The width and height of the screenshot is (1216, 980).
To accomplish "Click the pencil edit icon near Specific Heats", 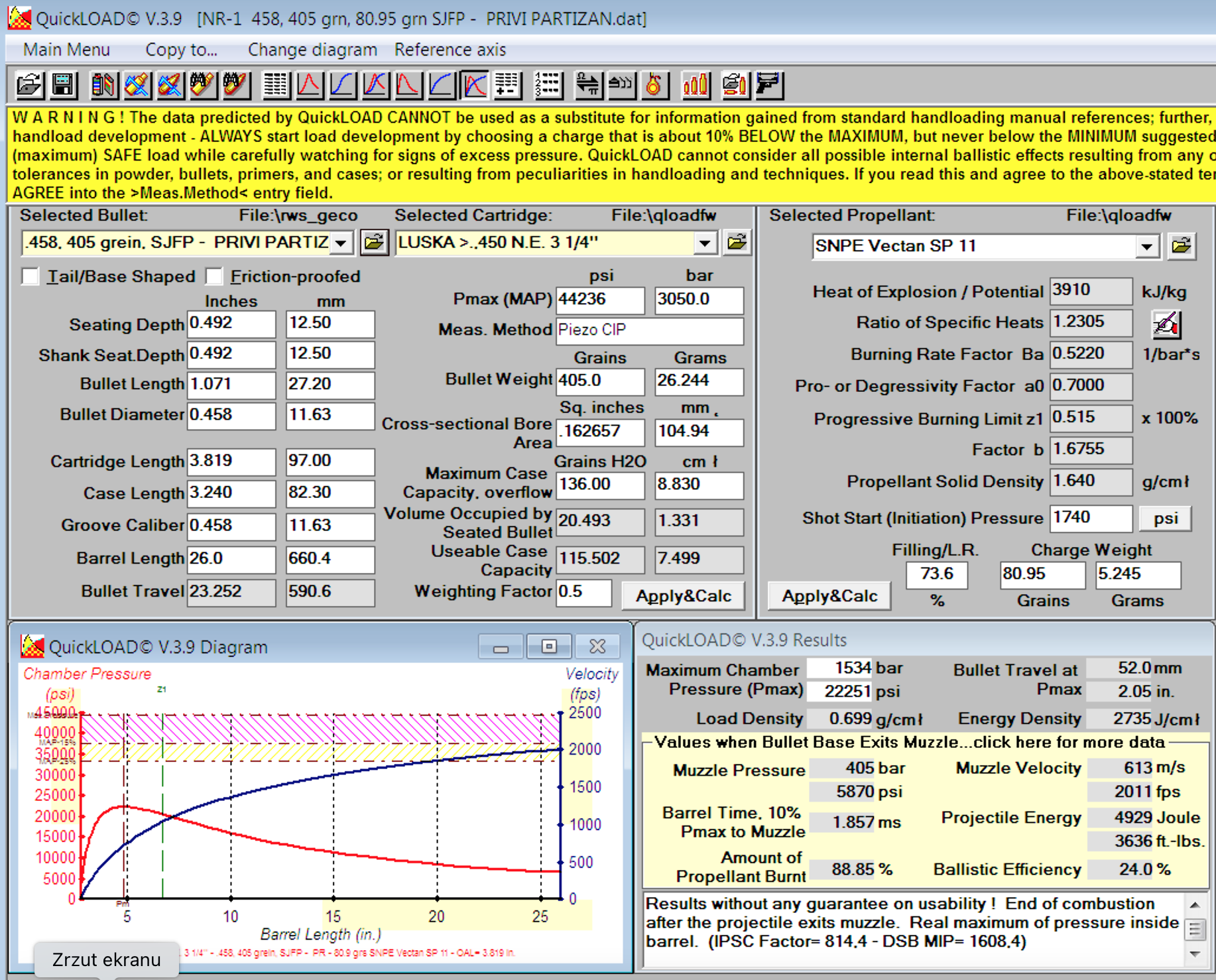I will click(1166, 324).
